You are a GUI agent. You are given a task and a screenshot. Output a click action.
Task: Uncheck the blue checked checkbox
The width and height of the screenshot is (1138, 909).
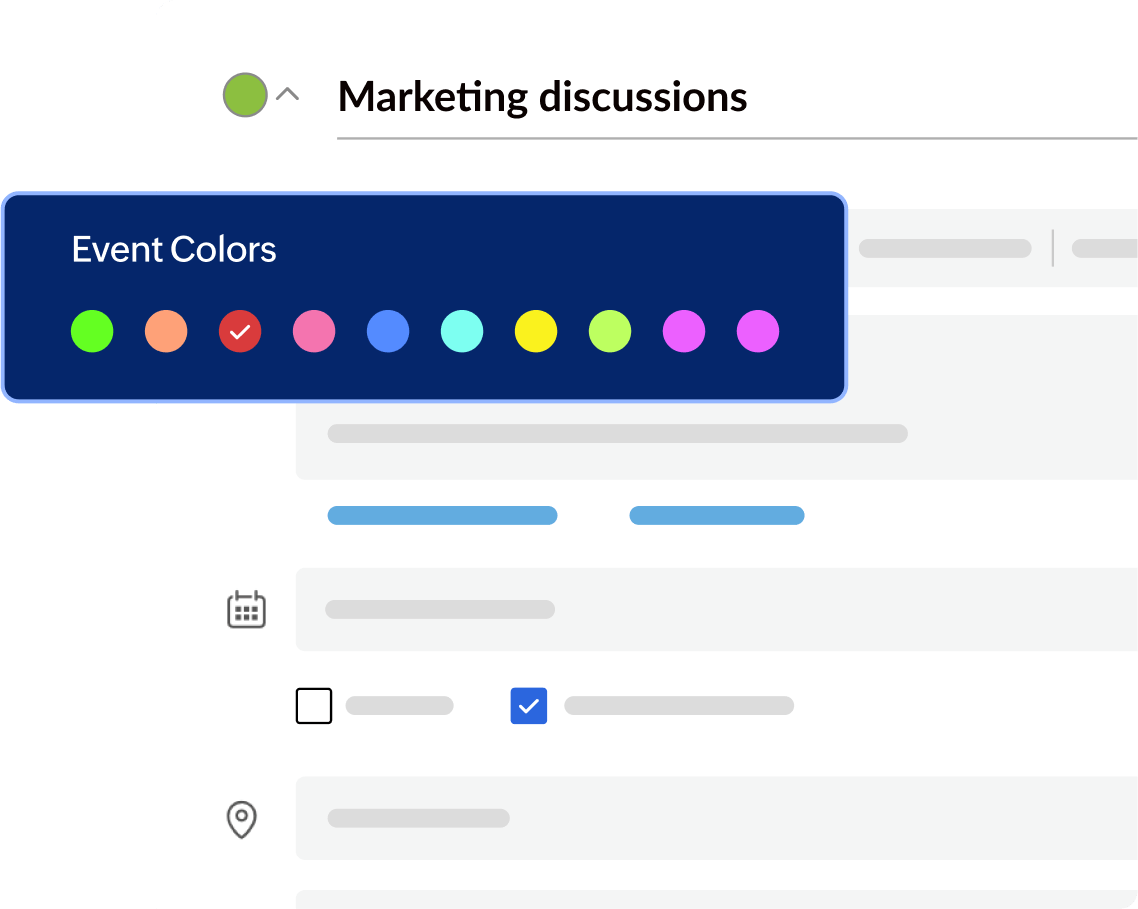tap(529, 705)
